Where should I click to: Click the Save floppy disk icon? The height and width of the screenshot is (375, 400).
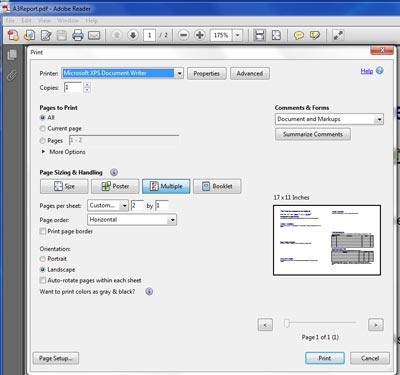coord(62,35)
